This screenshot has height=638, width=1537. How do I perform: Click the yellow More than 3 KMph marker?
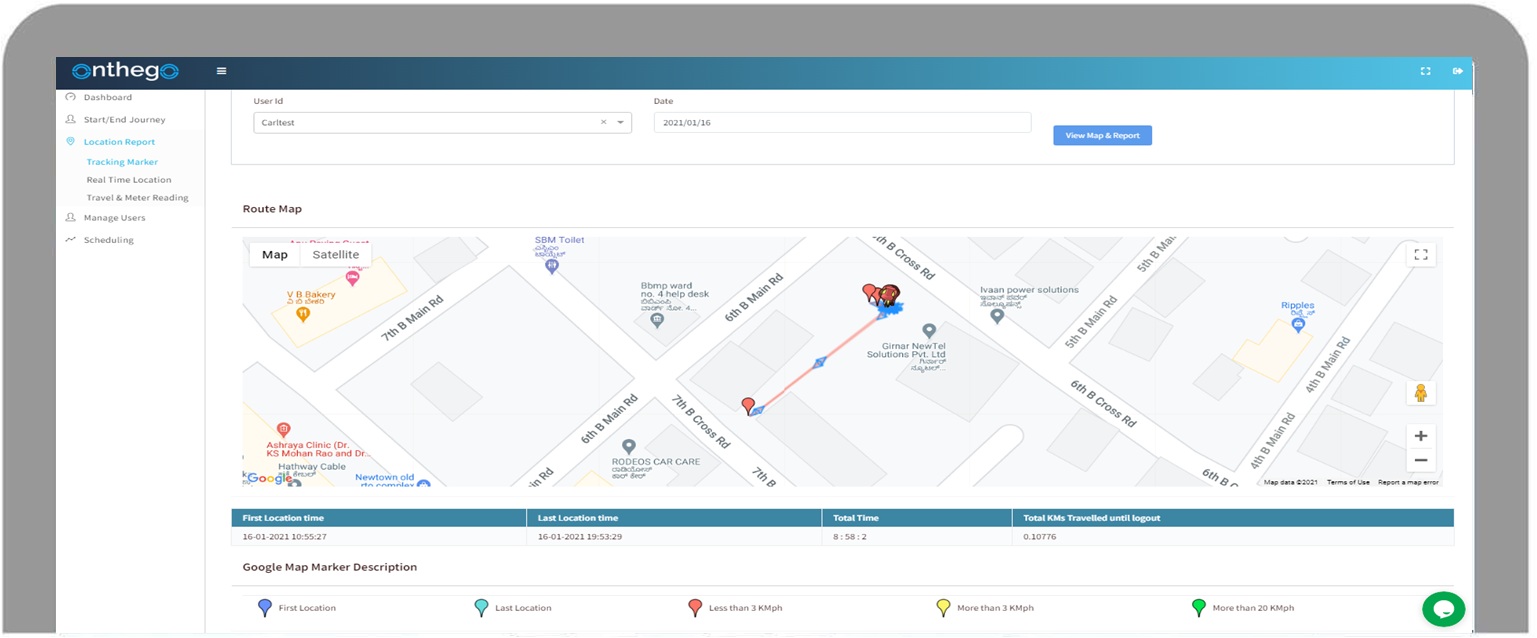pyautogui.click(x=943, y=607)
